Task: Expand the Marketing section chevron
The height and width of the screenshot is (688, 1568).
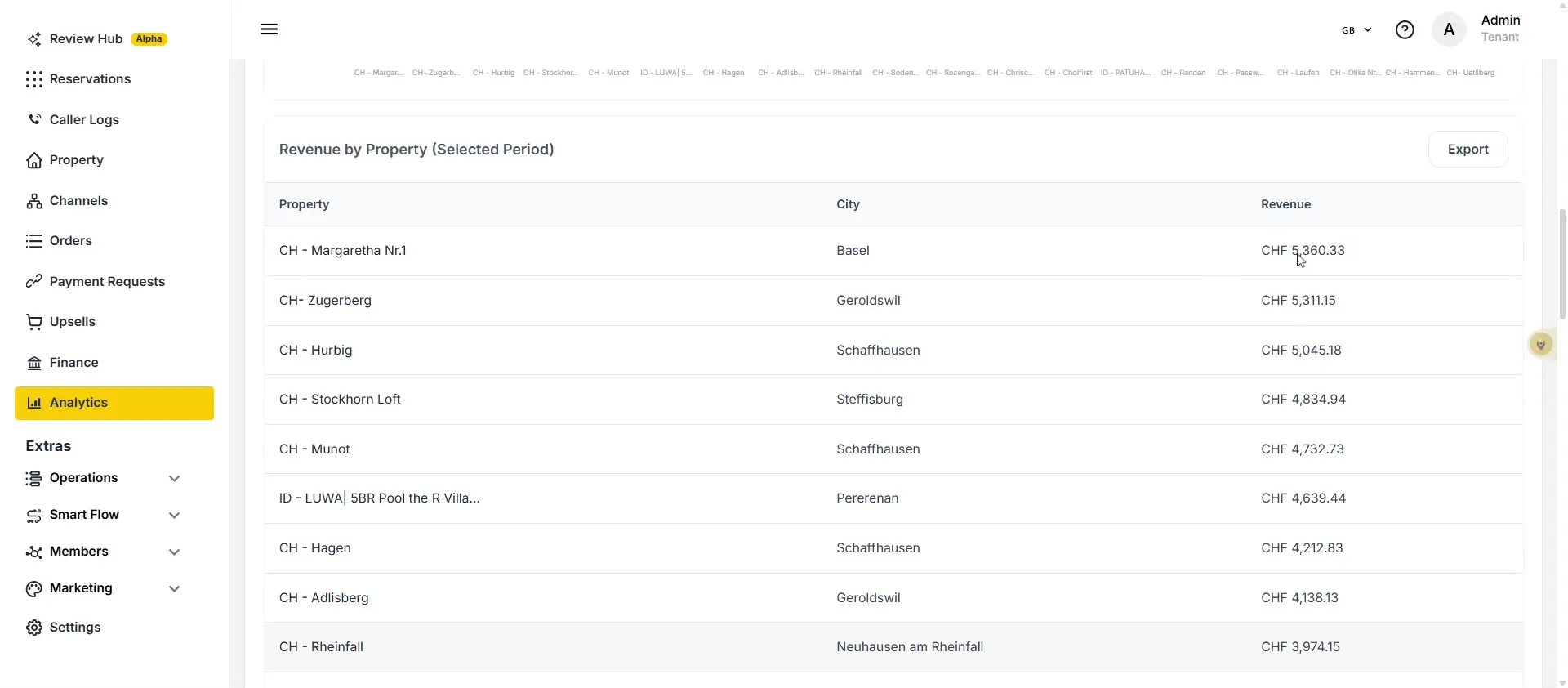Action: [174, 589]
